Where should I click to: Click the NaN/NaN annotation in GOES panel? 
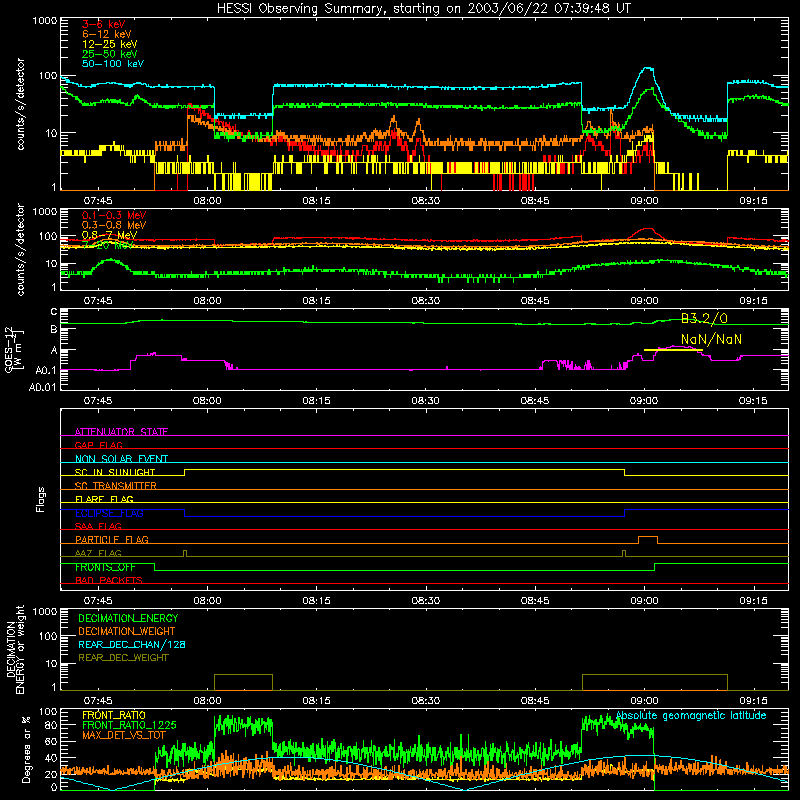pos(711,339)
